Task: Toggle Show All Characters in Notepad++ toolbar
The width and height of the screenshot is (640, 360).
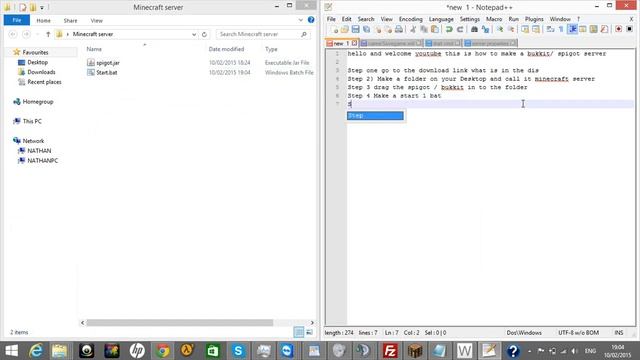Action: 561,29
